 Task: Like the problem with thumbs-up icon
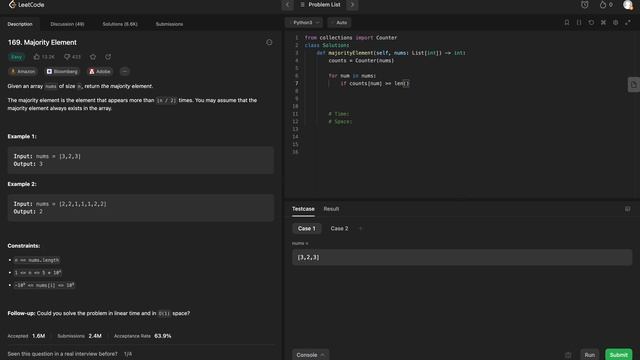37,57
